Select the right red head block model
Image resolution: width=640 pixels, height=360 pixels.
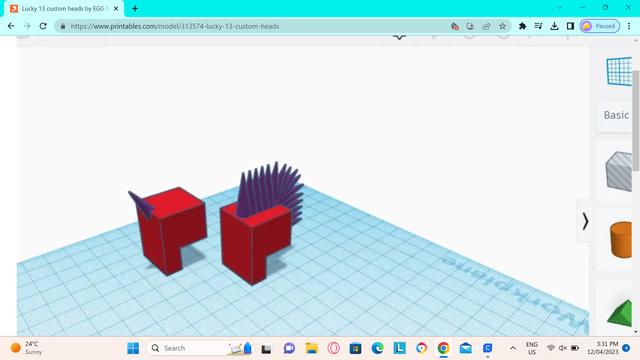tap(256, 245)
